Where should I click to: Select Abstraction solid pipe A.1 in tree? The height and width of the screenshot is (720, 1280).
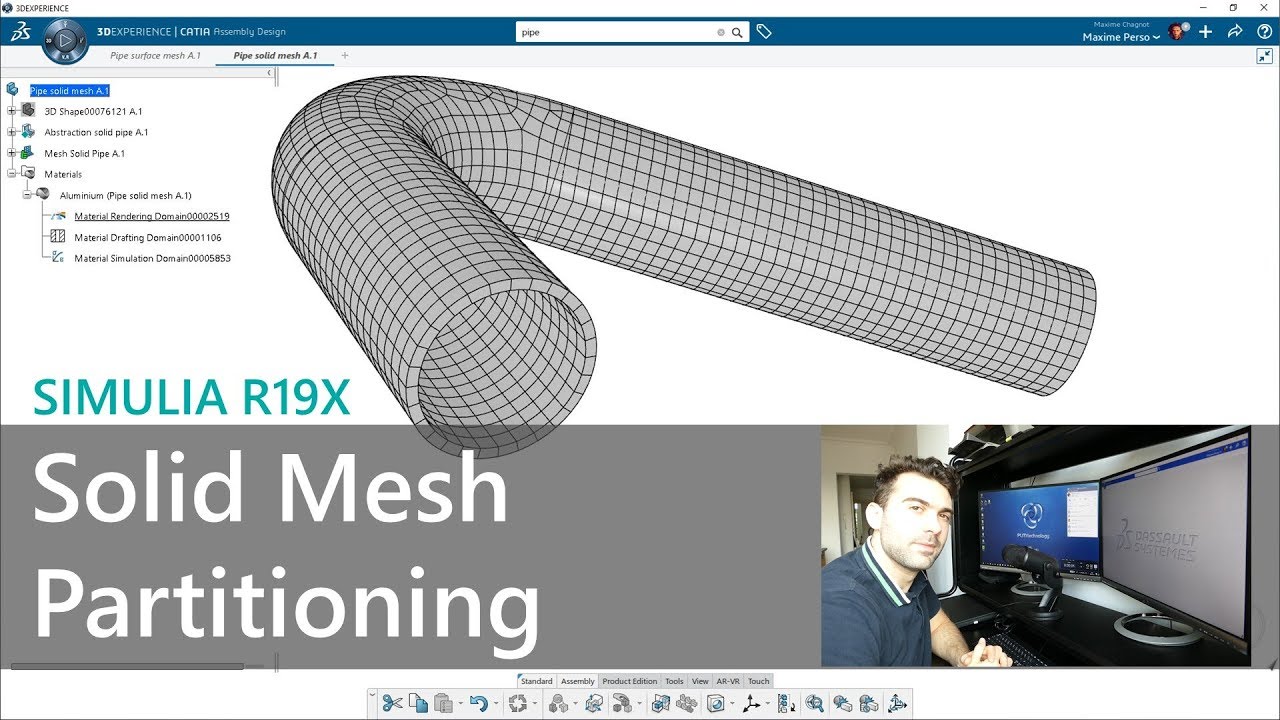coord(96,133)
